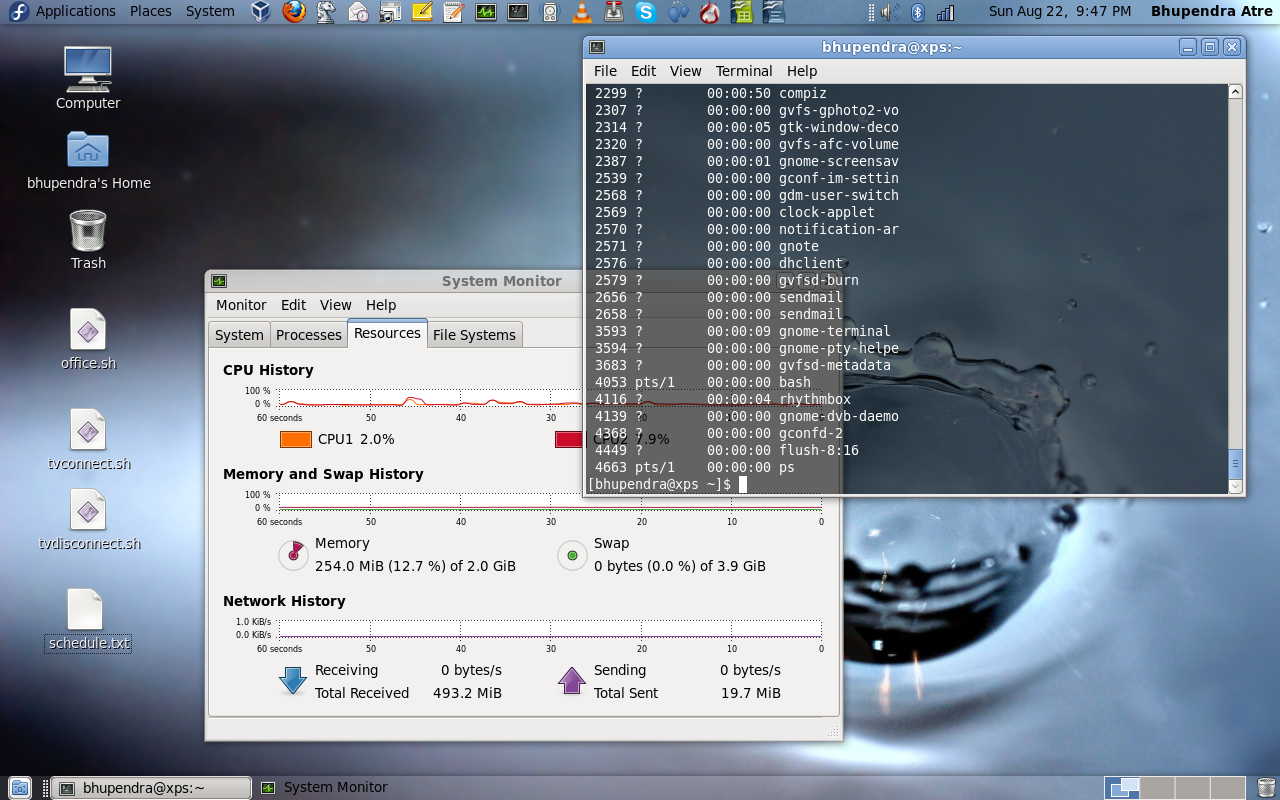
Task: Open network signal strength tray icon
Action: coord(945,12)
